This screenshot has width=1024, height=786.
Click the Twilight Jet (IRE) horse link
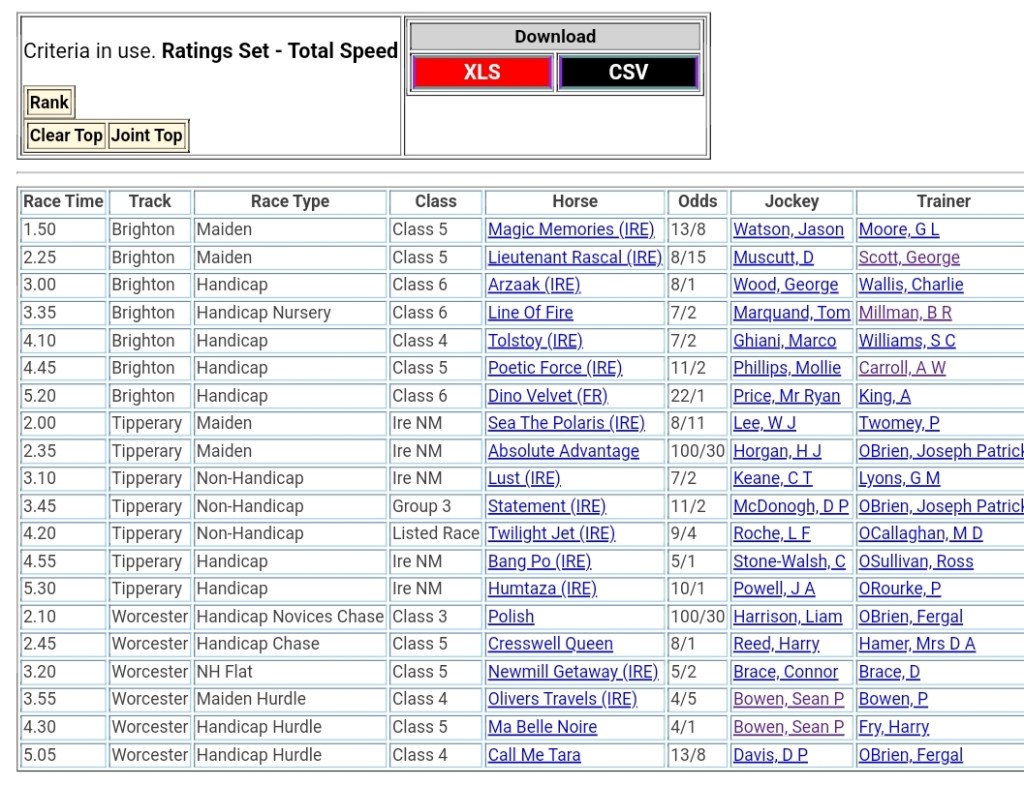pos(551,534)
